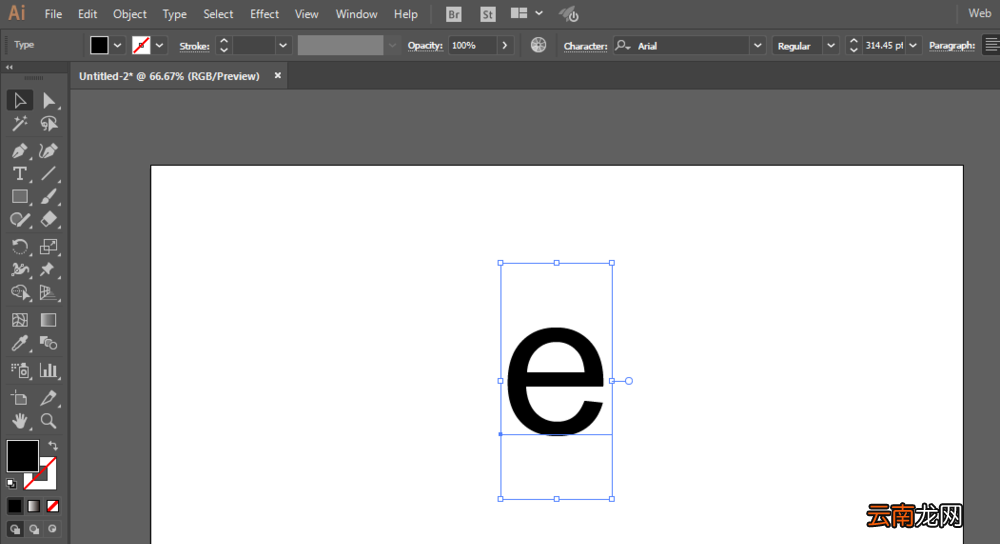Select the Scale tool
Image resolution: width=1000 pixels, height=544 pixels.
coord(48,246)
